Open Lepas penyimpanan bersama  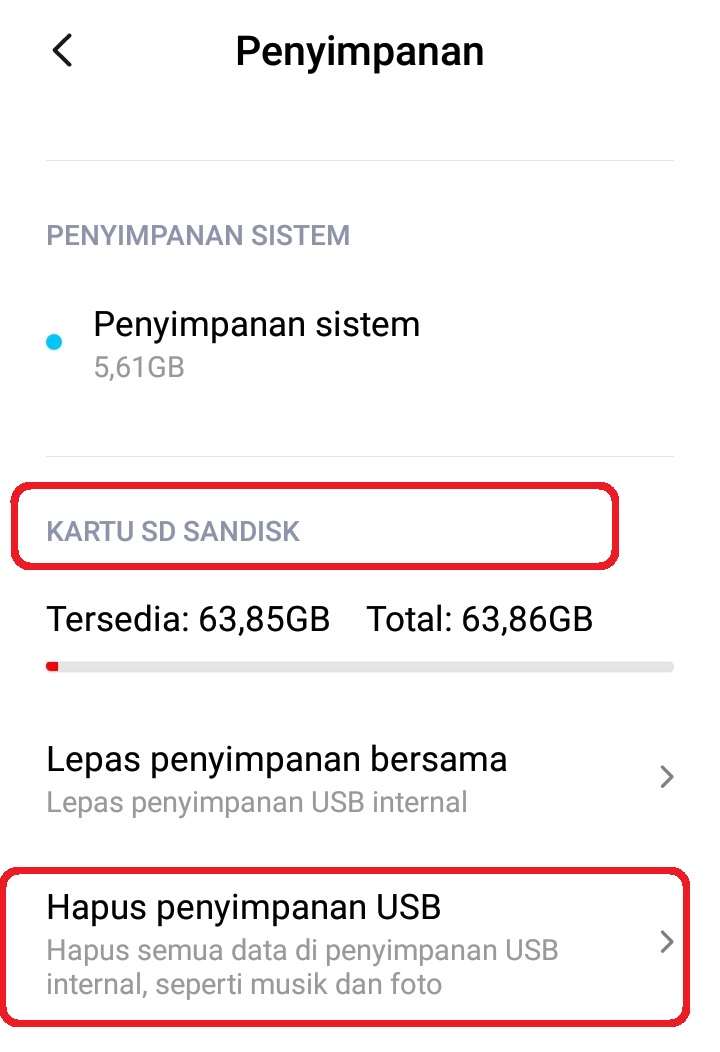point(360,778)
